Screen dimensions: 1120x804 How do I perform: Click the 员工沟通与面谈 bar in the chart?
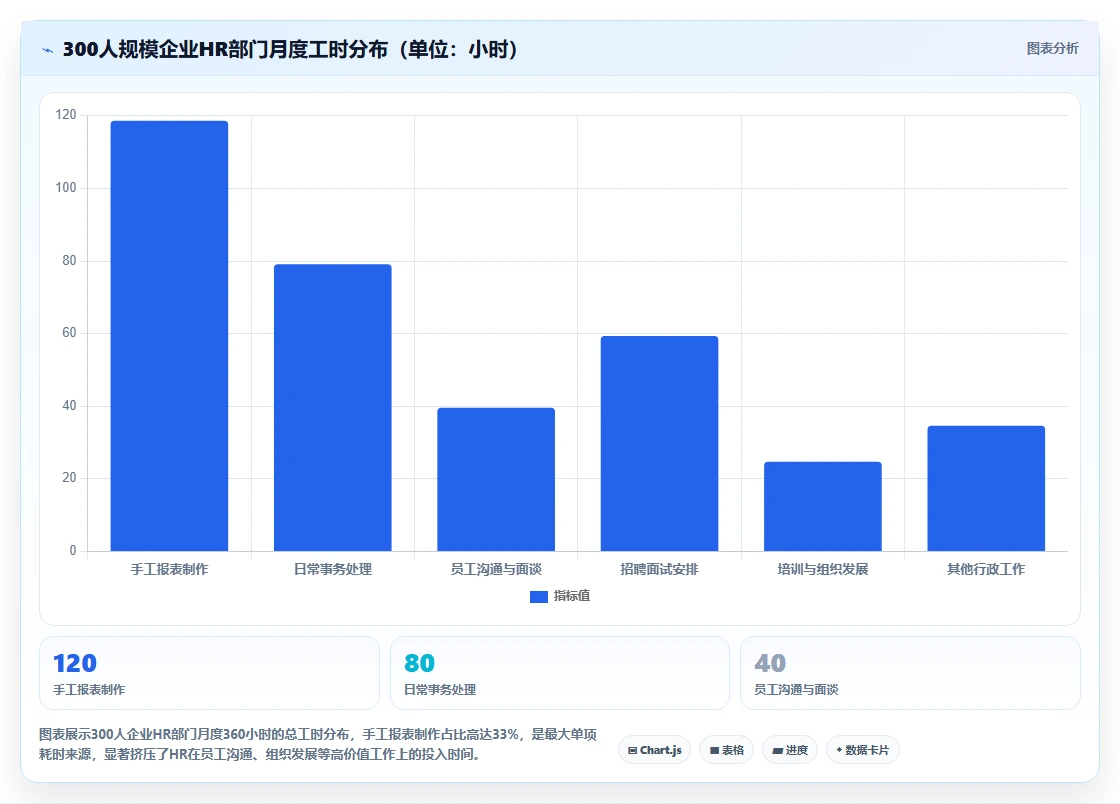(496, 479)
